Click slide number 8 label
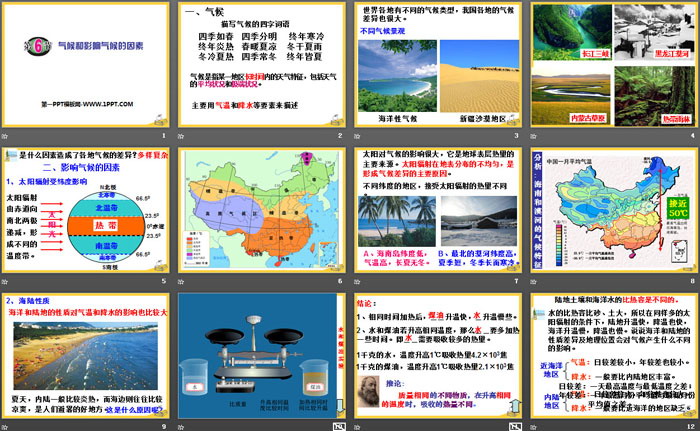Viewport: 700px width, 431px height. (692, 281)
